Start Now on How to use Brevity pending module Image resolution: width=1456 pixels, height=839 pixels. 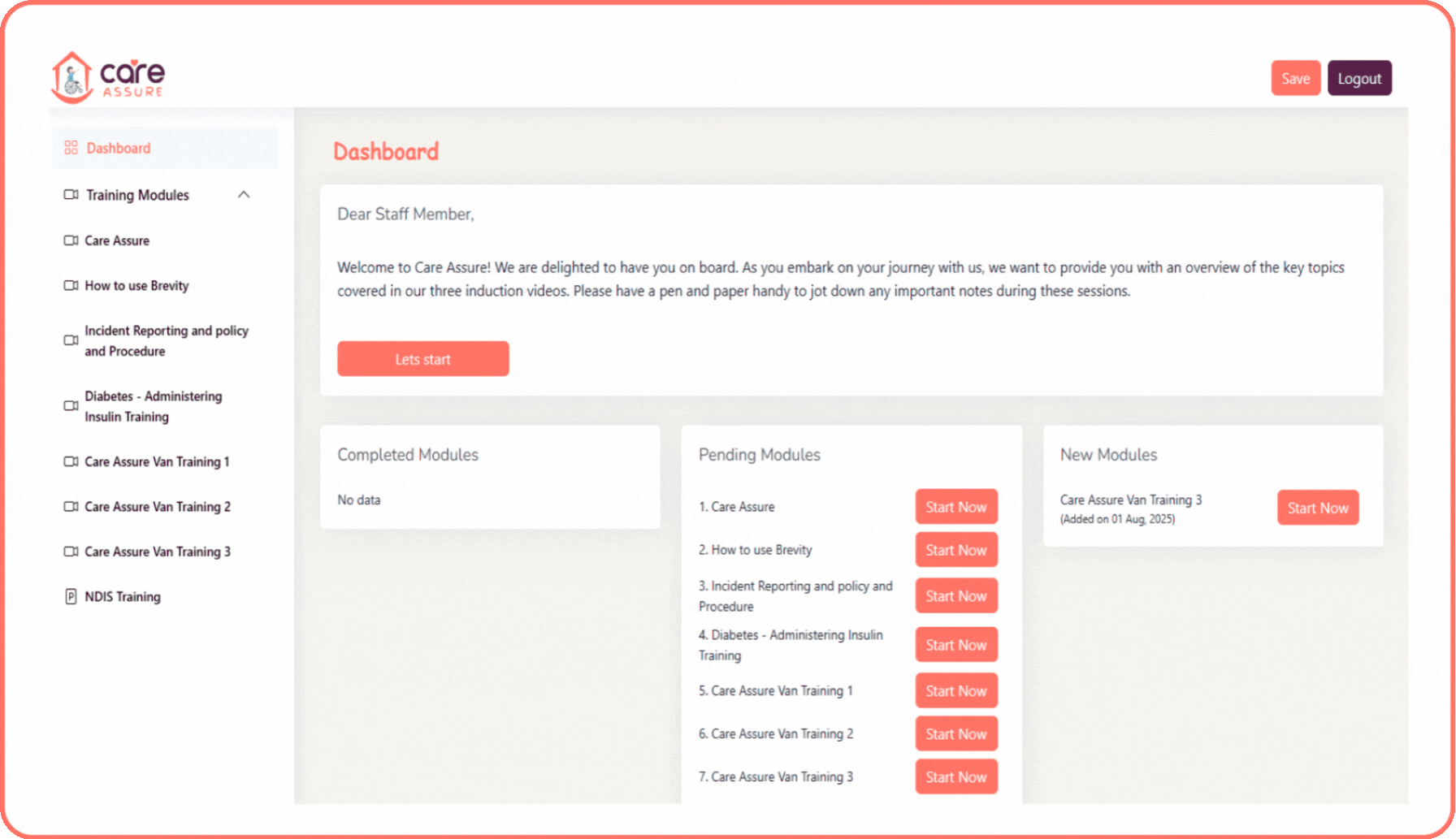(955, 549)
